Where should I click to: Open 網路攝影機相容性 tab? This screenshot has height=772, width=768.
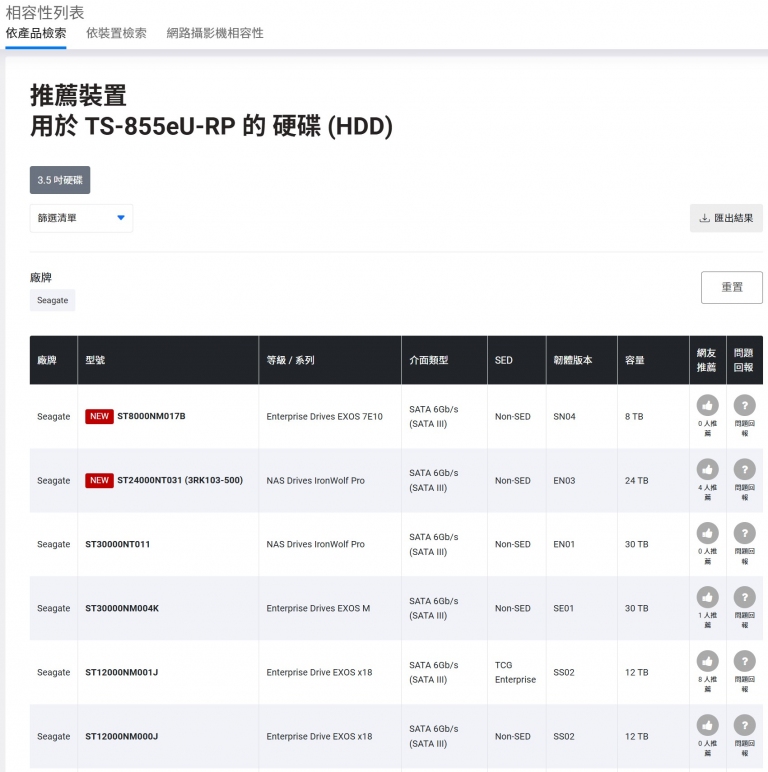(x=215, y=33)
